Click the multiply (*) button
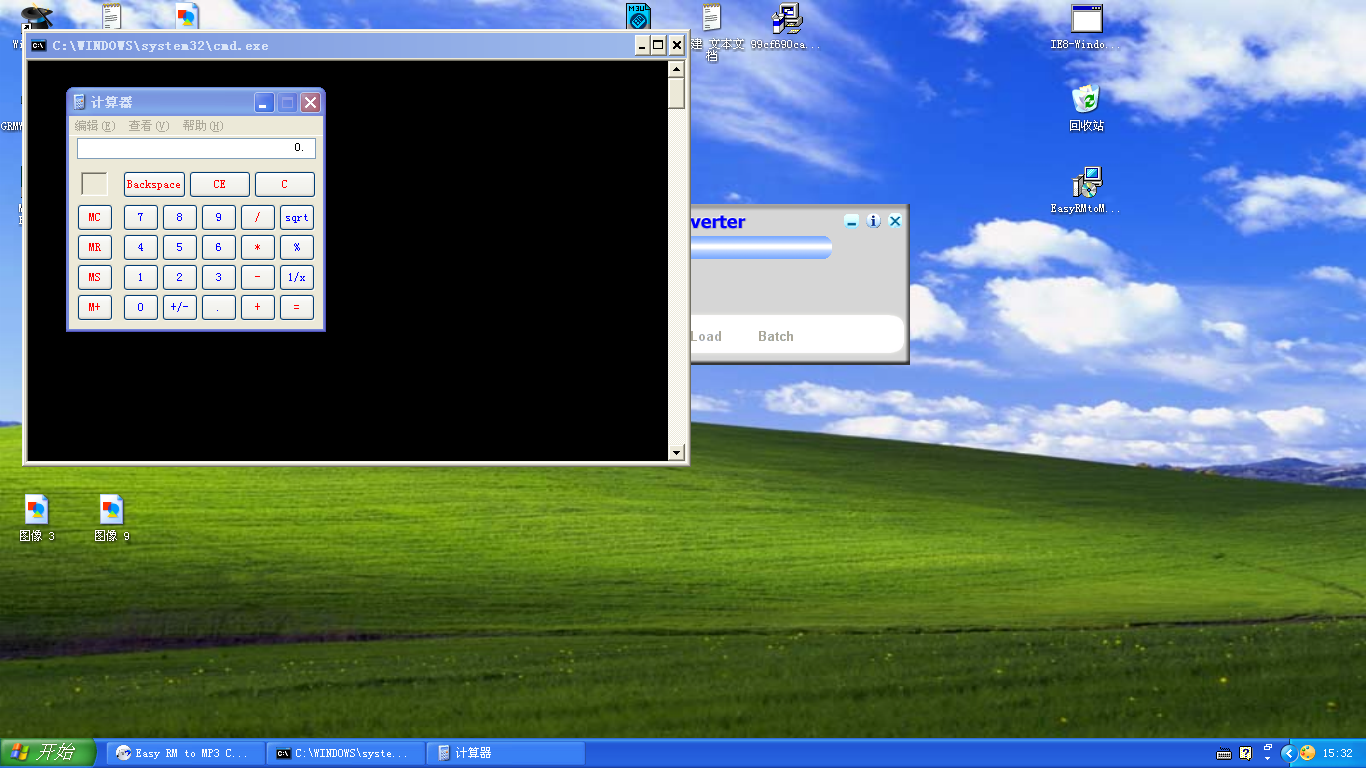 258,247
